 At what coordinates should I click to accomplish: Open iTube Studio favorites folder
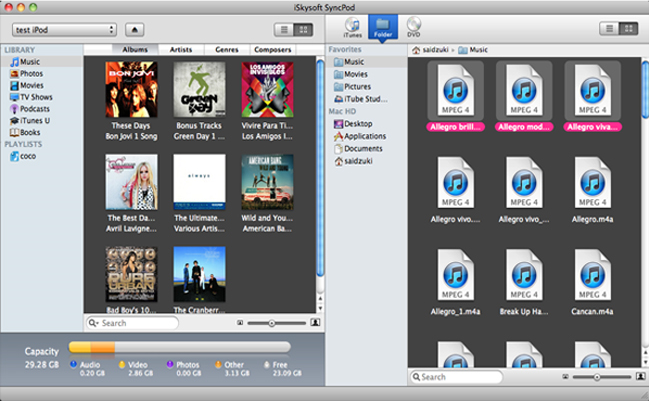pos(366,99)
